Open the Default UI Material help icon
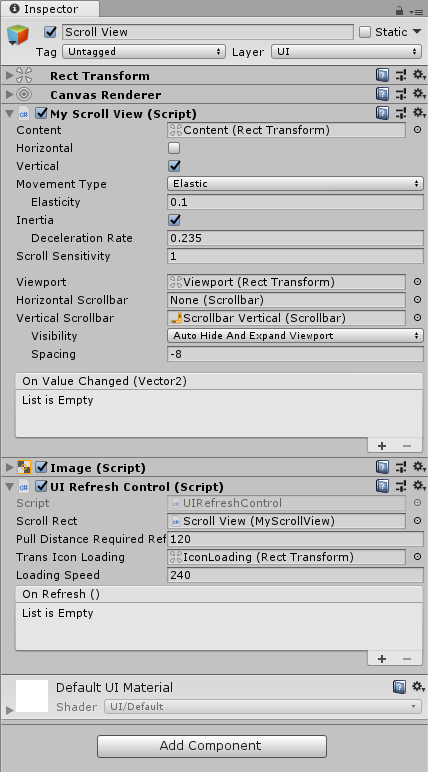This screenshot has height=772, width=428. click(x=399, y=687)
